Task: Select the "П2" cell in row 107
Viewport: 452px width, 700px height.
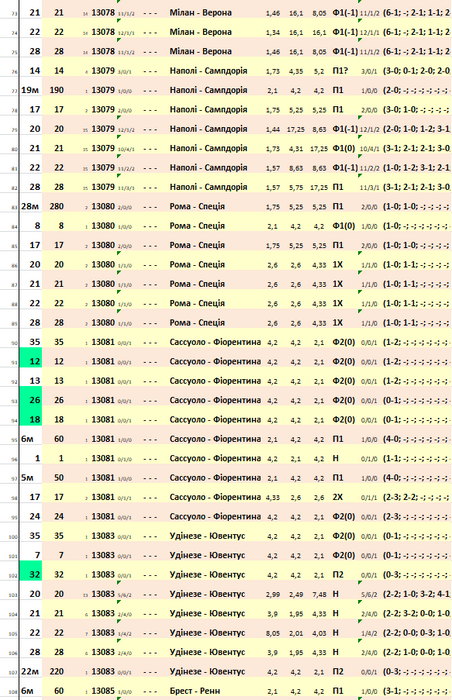Action: (x=338, y=671)
